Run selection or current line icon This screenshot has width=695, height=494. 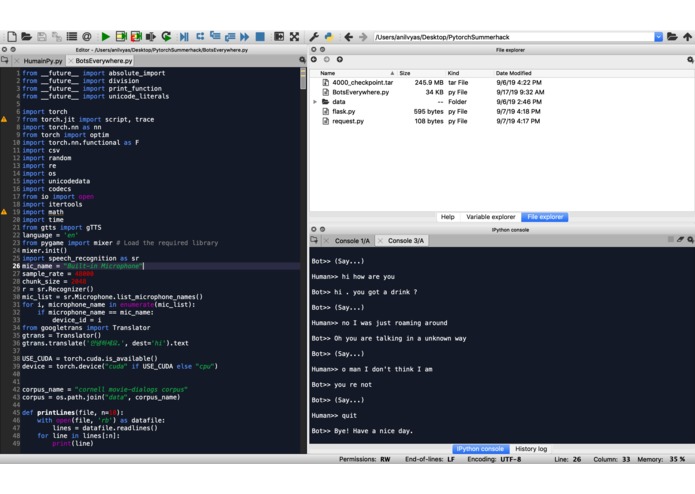(151, 37)
